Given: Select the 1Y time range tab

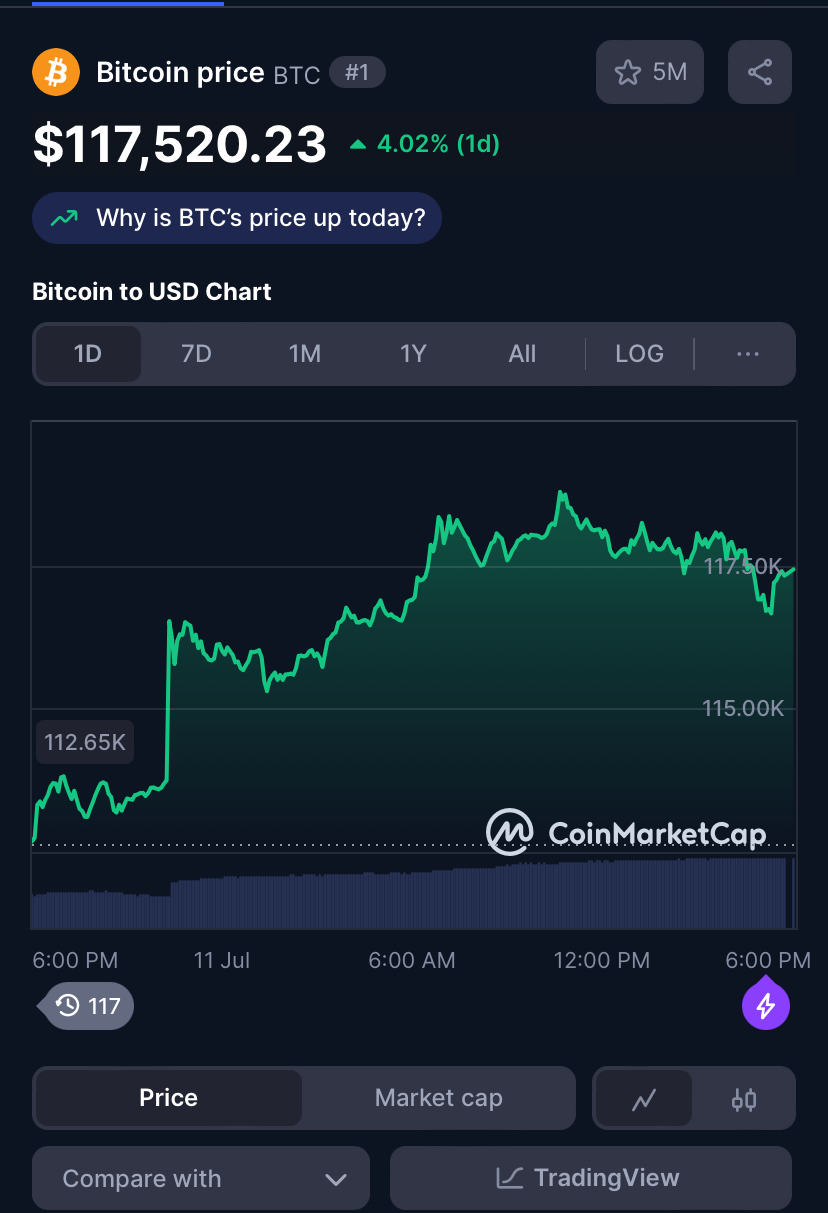Looking at the screenshot, I should tap(413, 354).
